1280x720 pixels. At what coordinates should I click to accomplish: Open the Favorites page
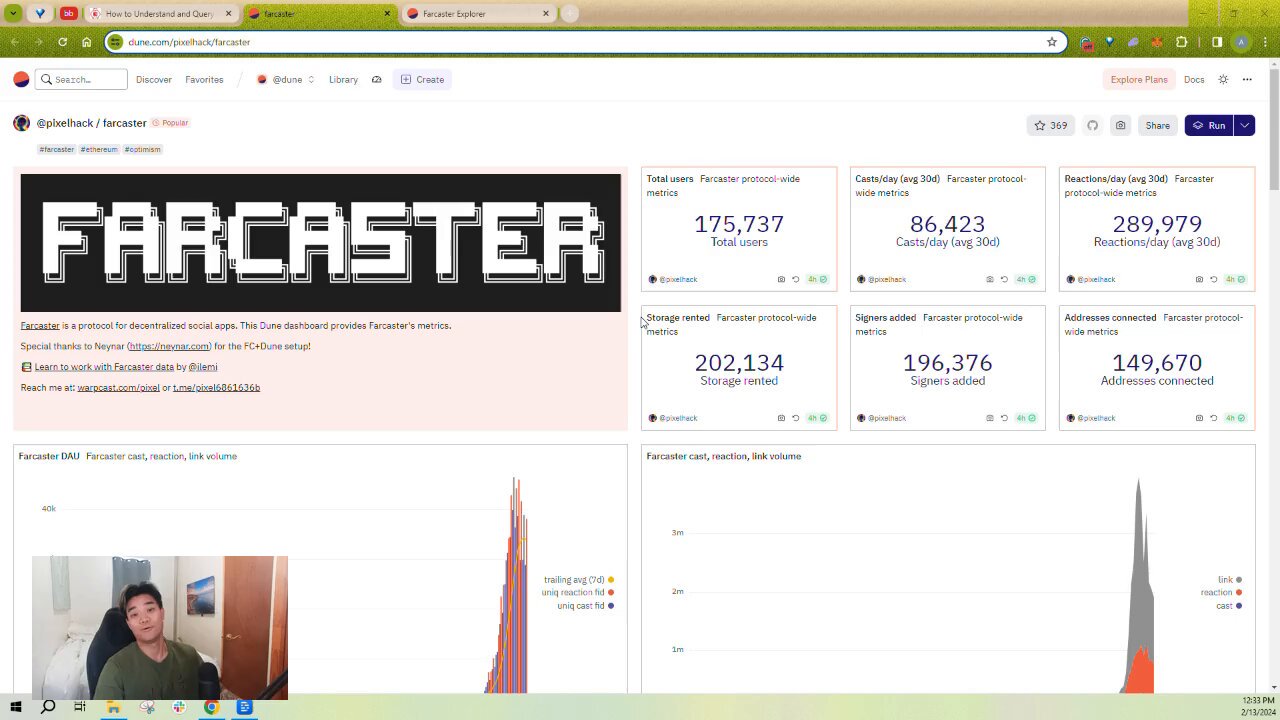pos(204,79)
